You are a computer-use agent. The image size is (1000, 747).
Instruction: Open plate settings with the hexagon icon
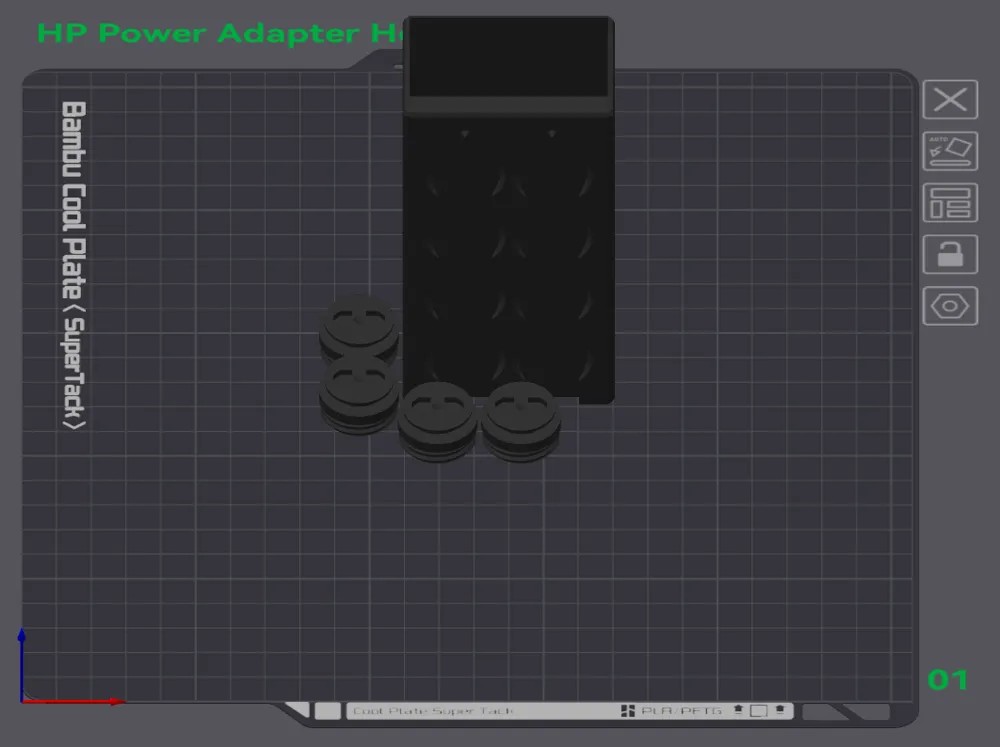point(950,306)
